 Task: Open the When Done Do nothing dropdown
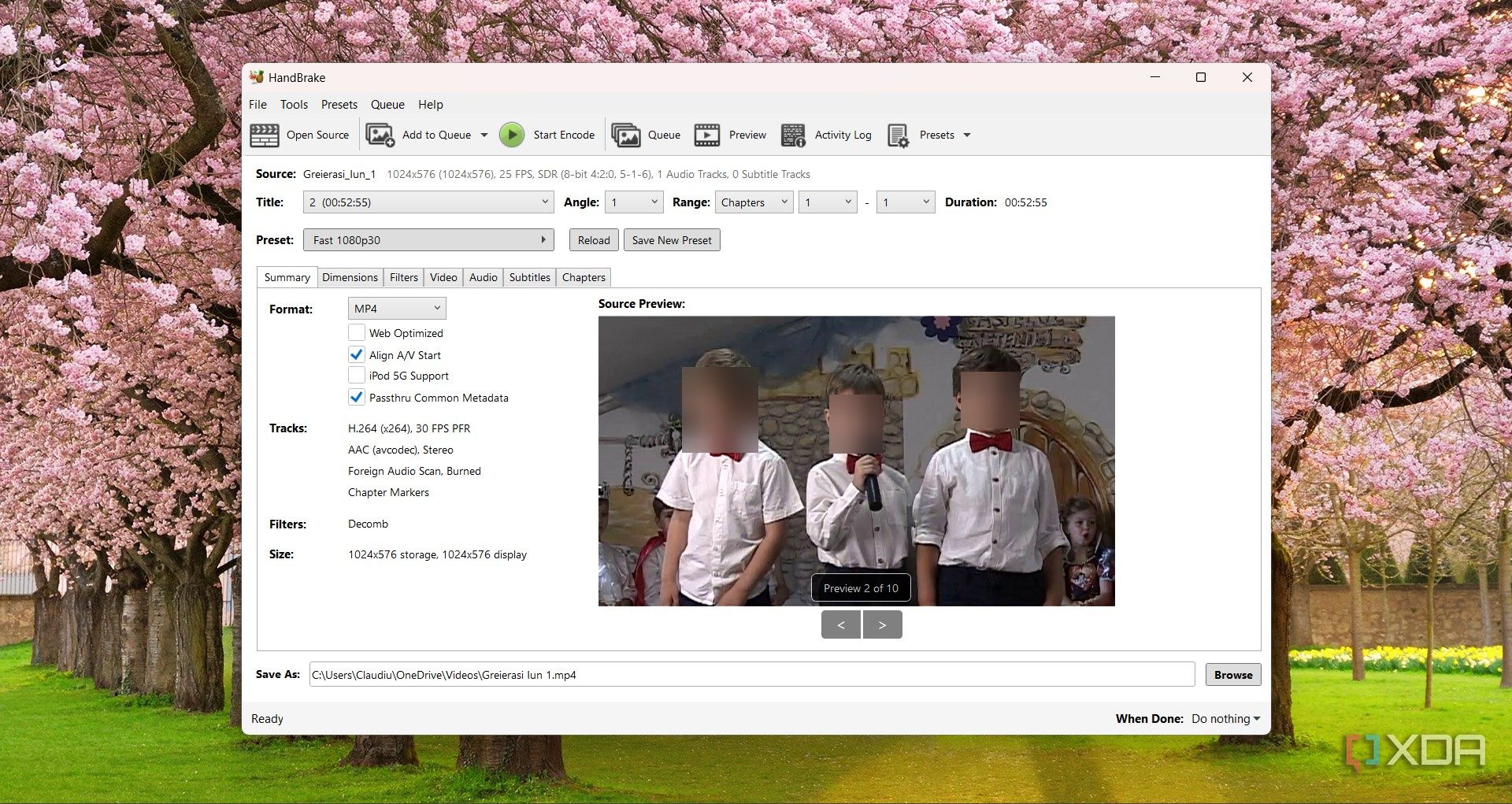(x=1225, y=719)
